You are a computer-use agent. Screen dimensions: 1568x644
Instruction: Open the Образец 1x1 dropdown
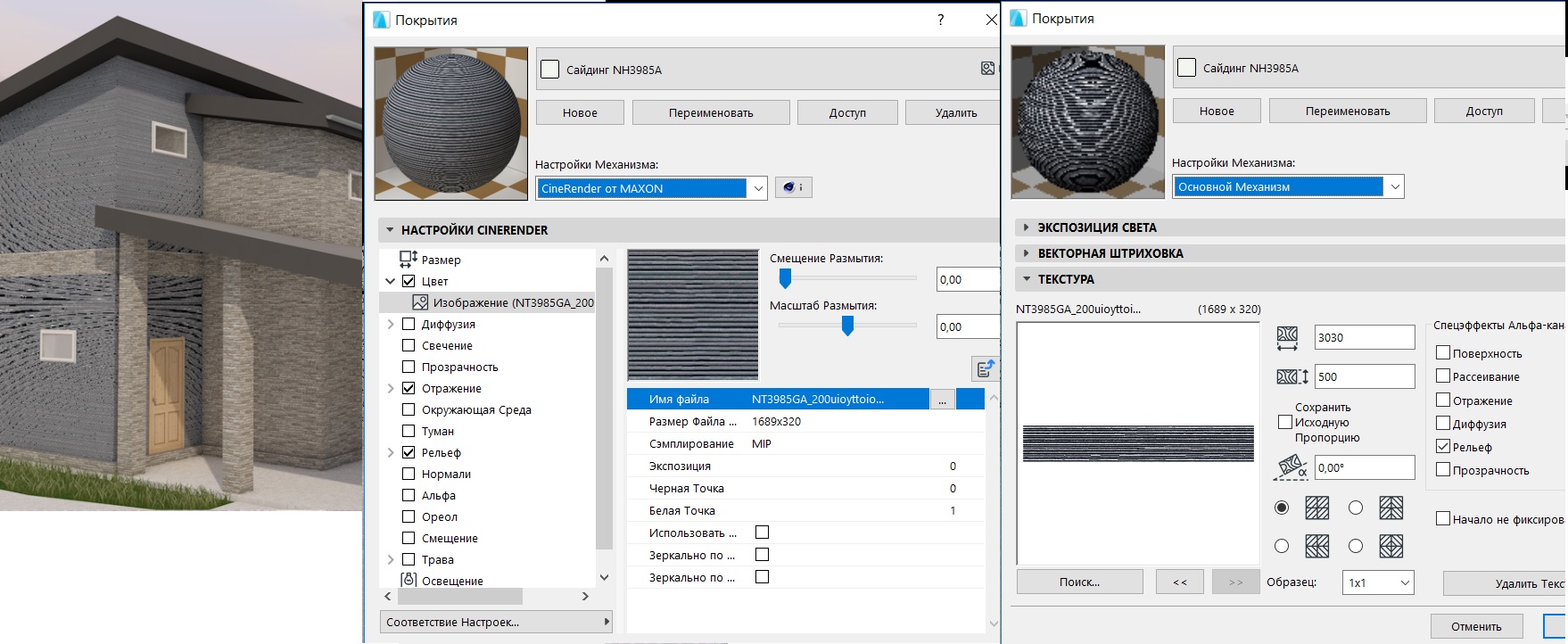[1378, 582]
